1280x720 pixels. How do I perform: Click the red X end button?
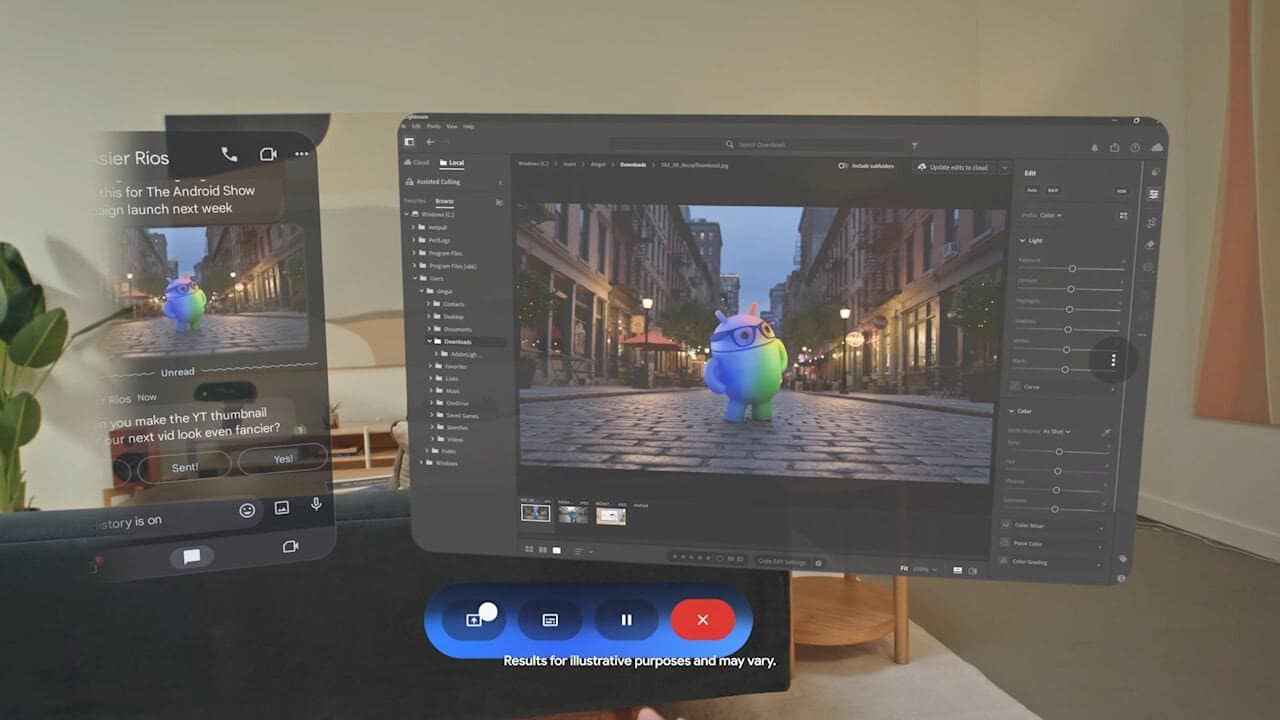click(702, 620)
